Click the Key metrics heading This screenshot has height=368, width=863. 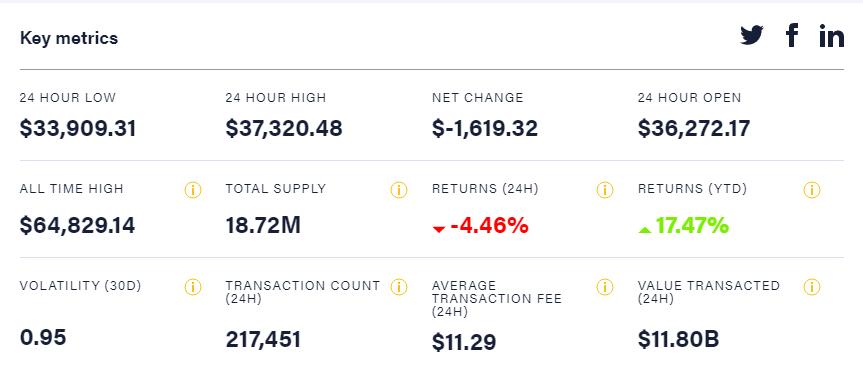pyautogui.click(x=69, y=39)
